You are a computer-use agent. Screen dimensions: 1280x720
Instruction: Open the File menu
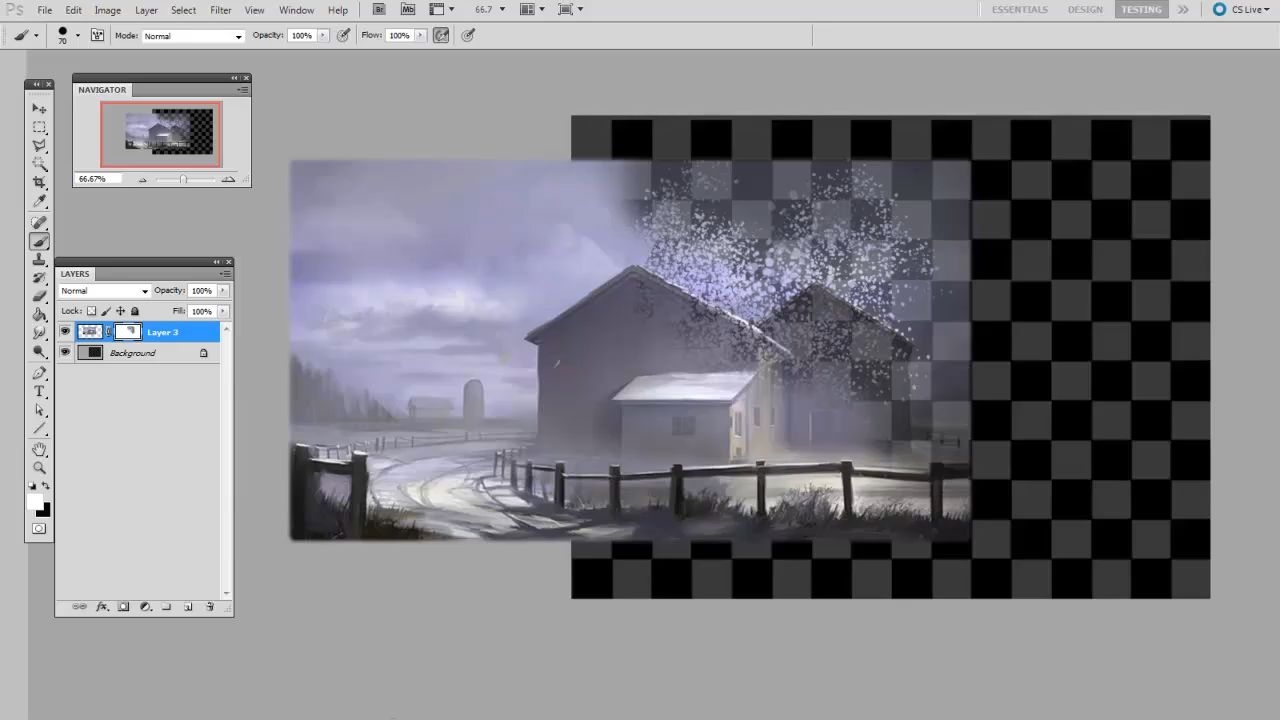[x=45, y=10]
